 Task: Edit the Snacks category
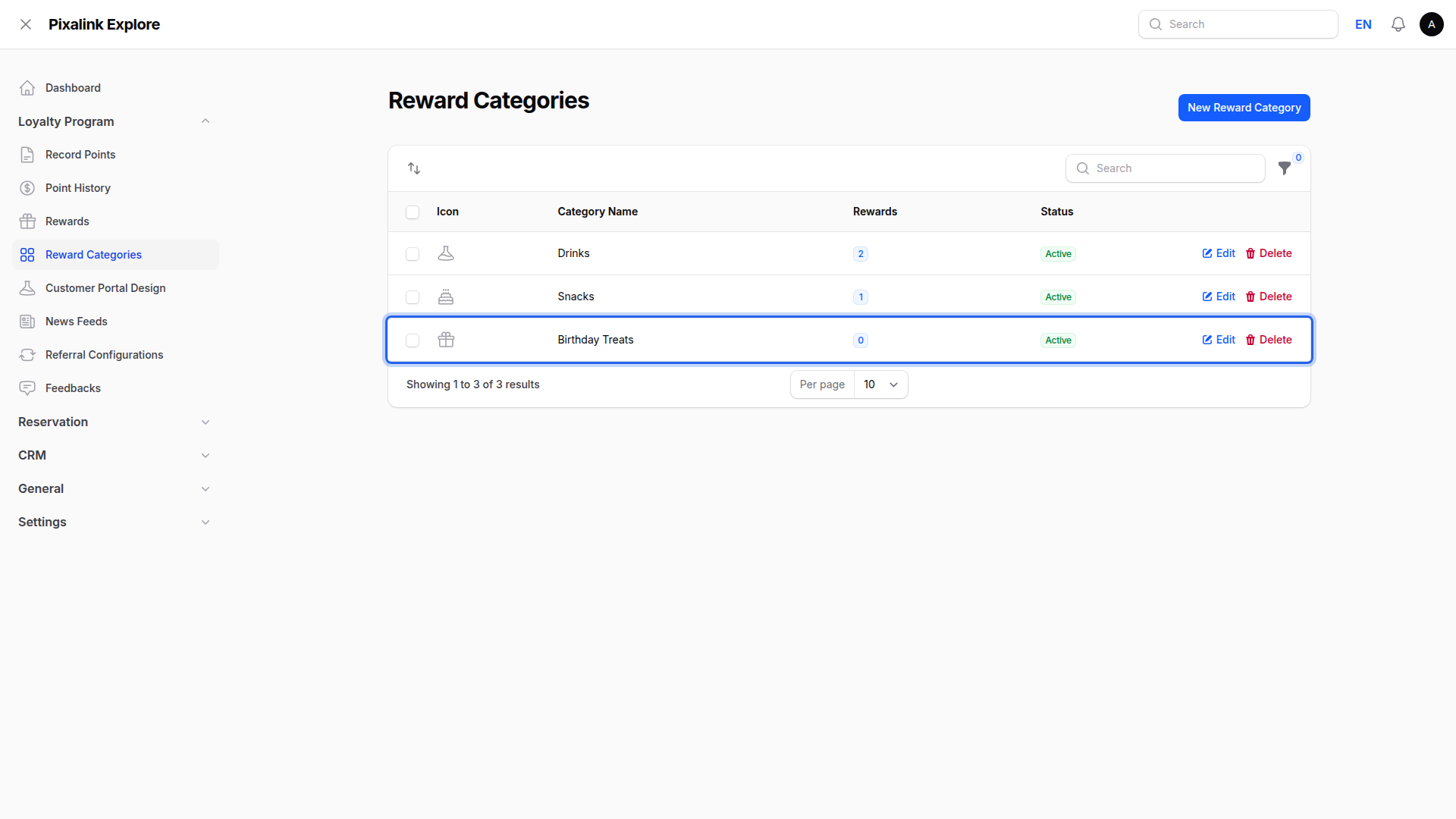click(x=1219, y=297)
